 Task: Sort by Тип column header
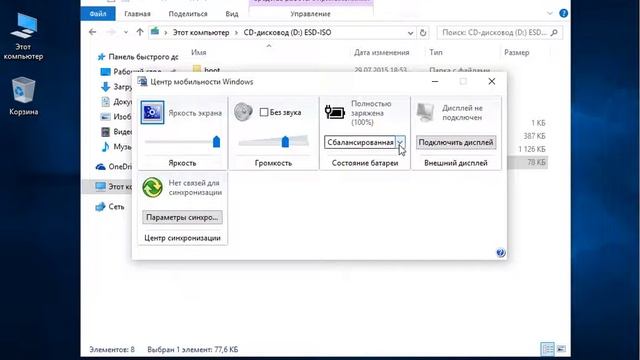(436, 52)
